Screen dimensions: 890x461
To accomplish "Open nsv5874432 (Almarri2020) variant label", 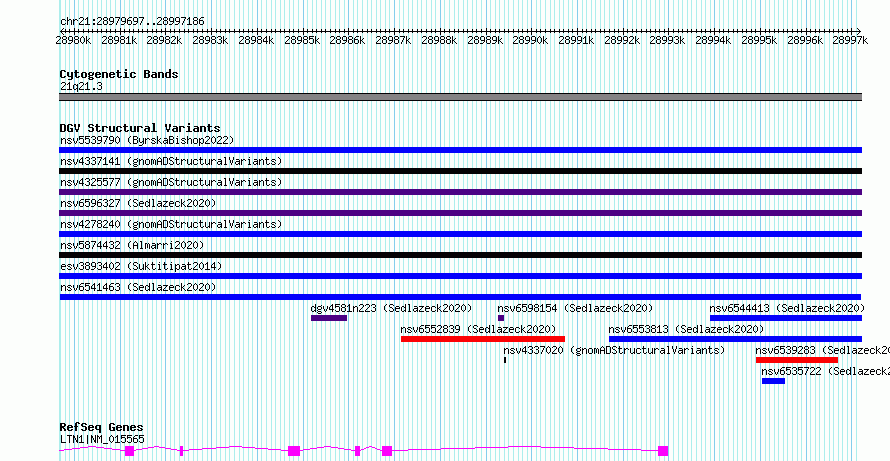I will [x=132, y=245].
